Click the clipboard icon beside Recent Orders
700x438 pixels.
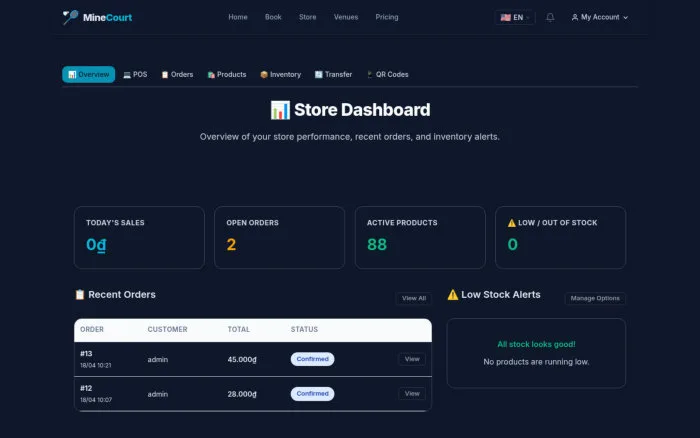80,295
